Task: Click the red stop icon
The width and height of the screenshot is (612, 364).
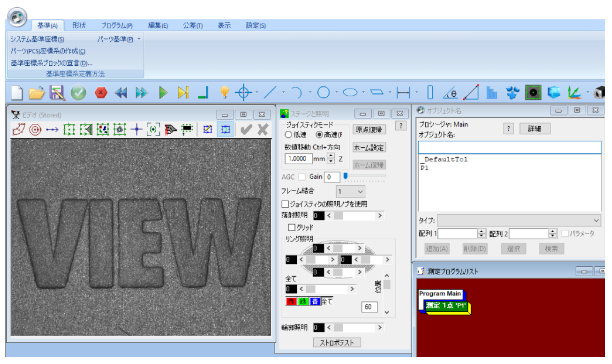Action: coord(101,93)
